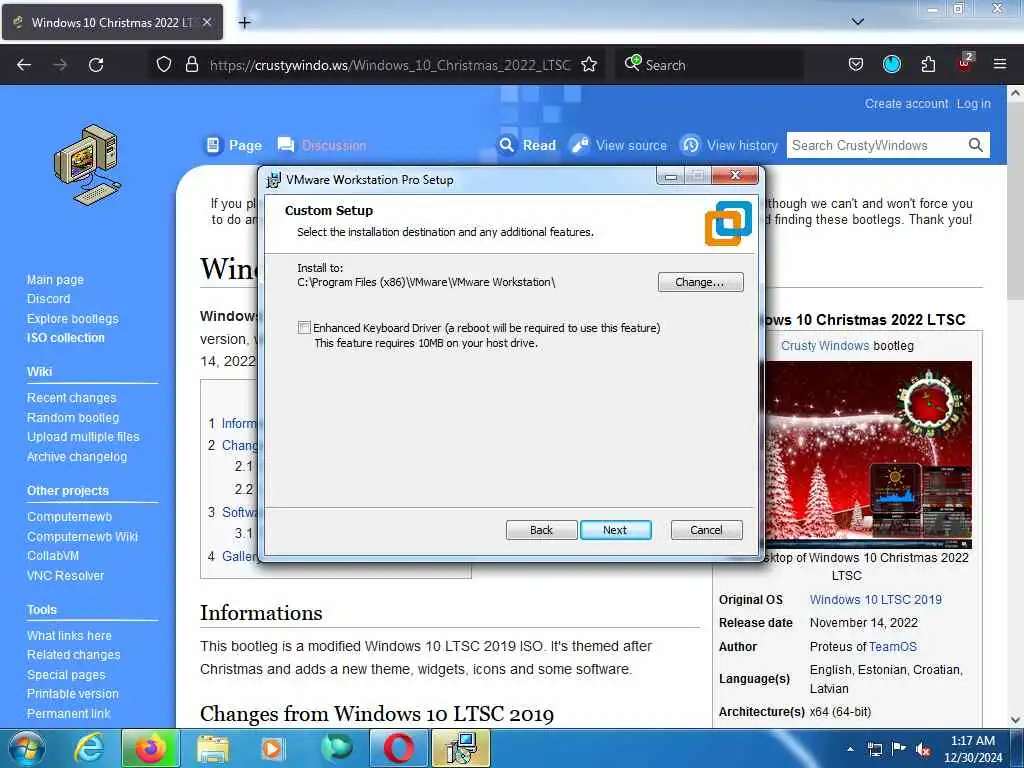Enable the Enhanced Keyboard Driver checkbox
1024x768 pixels.
coord(304,327)
